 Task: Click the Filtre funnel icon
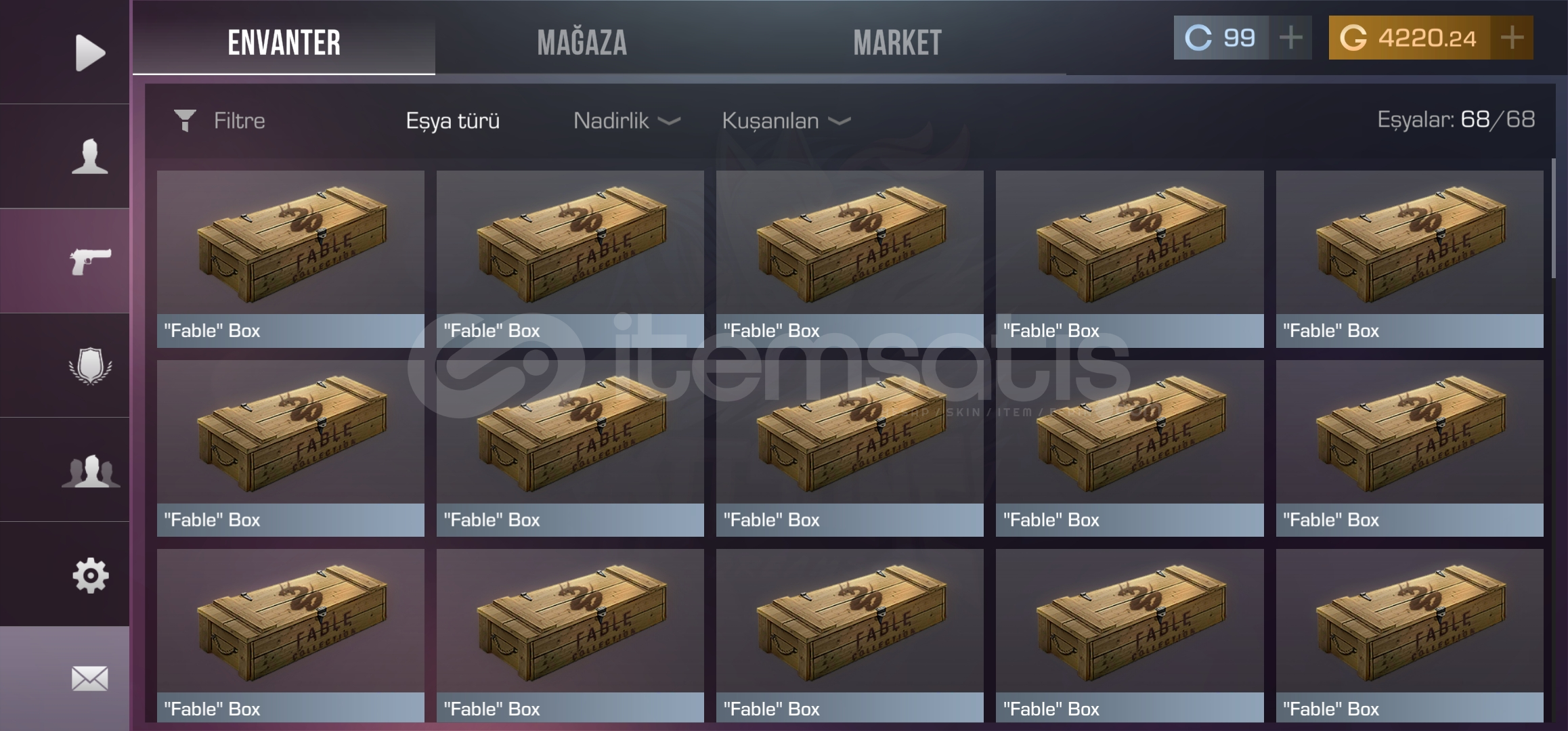point(185,120)
